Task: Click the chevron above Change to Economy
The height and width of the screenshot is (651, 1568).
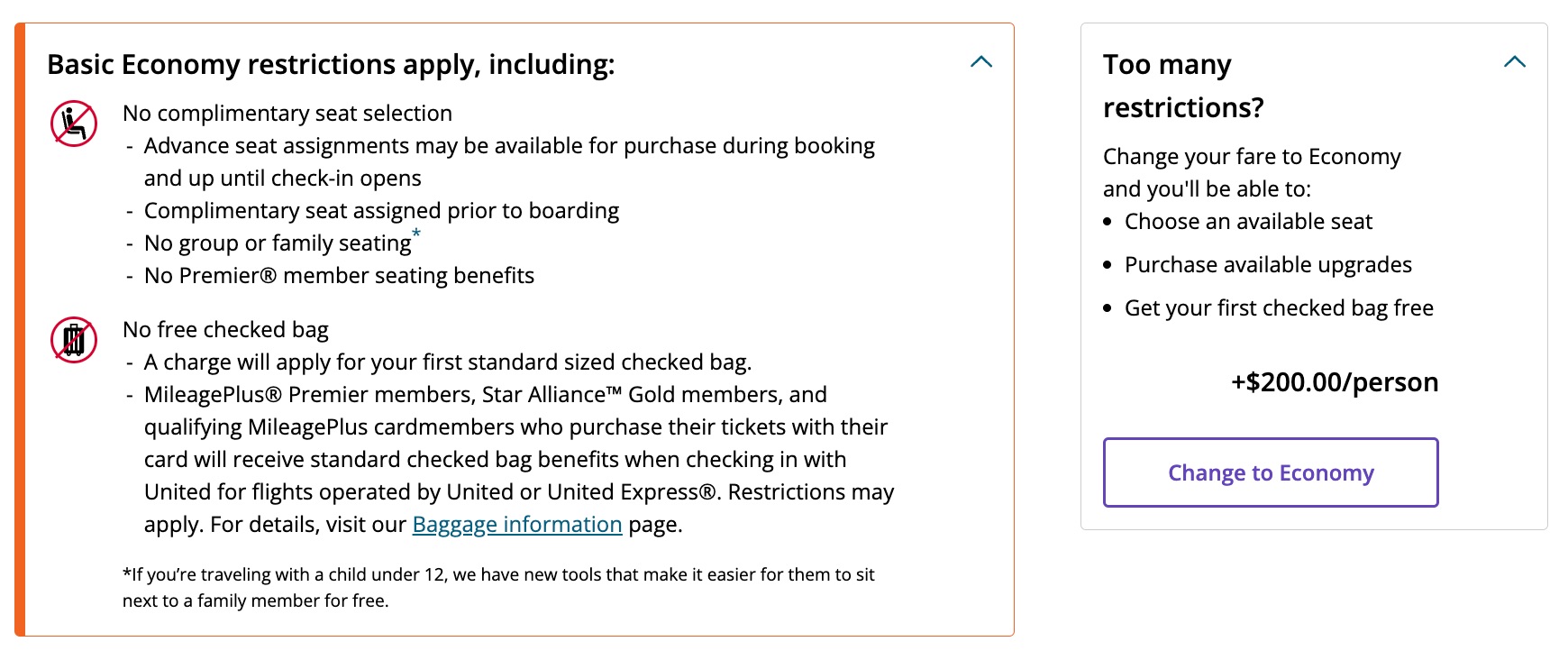Action: (1516, 62)
